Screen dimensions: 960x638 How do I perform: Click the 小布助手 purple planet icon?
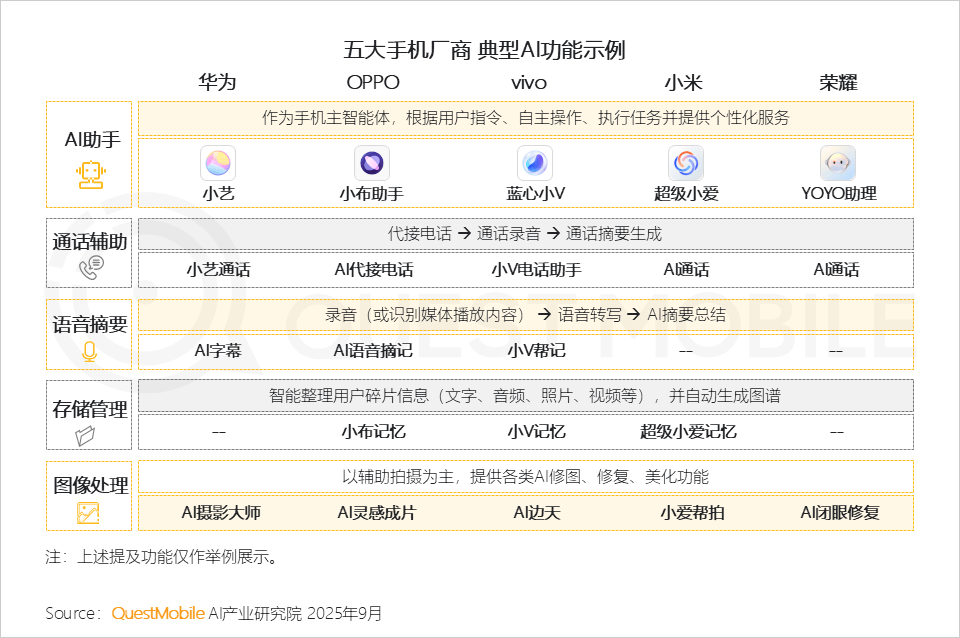tap(372, 163)
